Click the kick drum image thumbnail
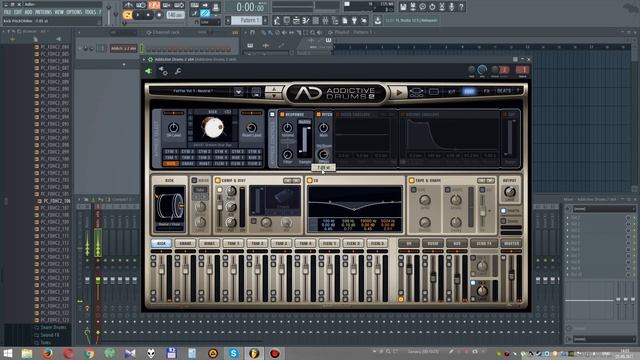 213,128
